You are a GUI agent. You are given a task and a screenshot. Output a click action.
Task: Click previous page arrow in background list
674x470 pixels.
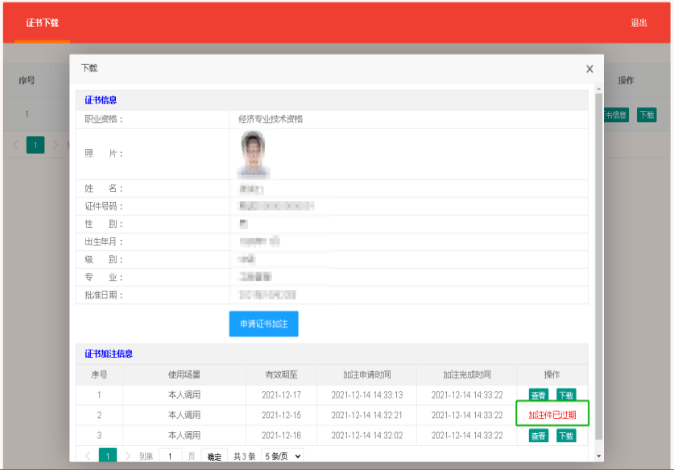tap(15, 145)
